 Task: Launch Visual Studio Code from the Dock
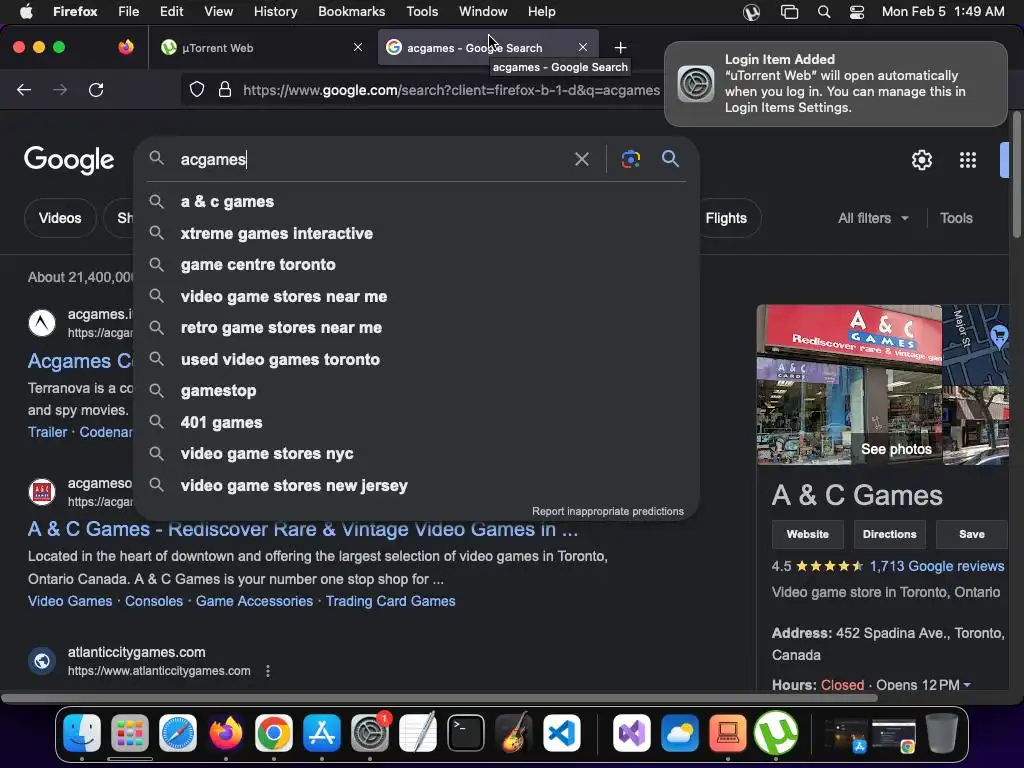(x=562, y=733)
